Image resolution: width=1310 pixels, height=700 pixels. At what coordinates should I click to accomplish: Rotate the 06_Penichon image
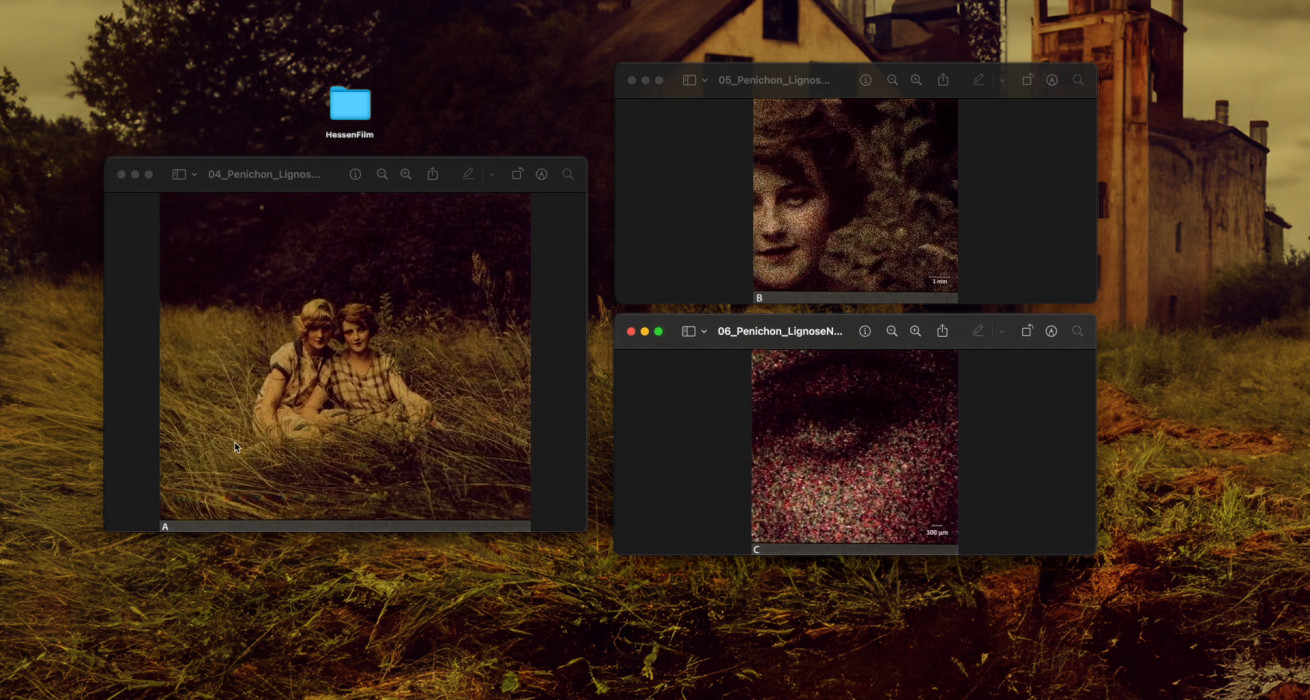[1027, 331]
